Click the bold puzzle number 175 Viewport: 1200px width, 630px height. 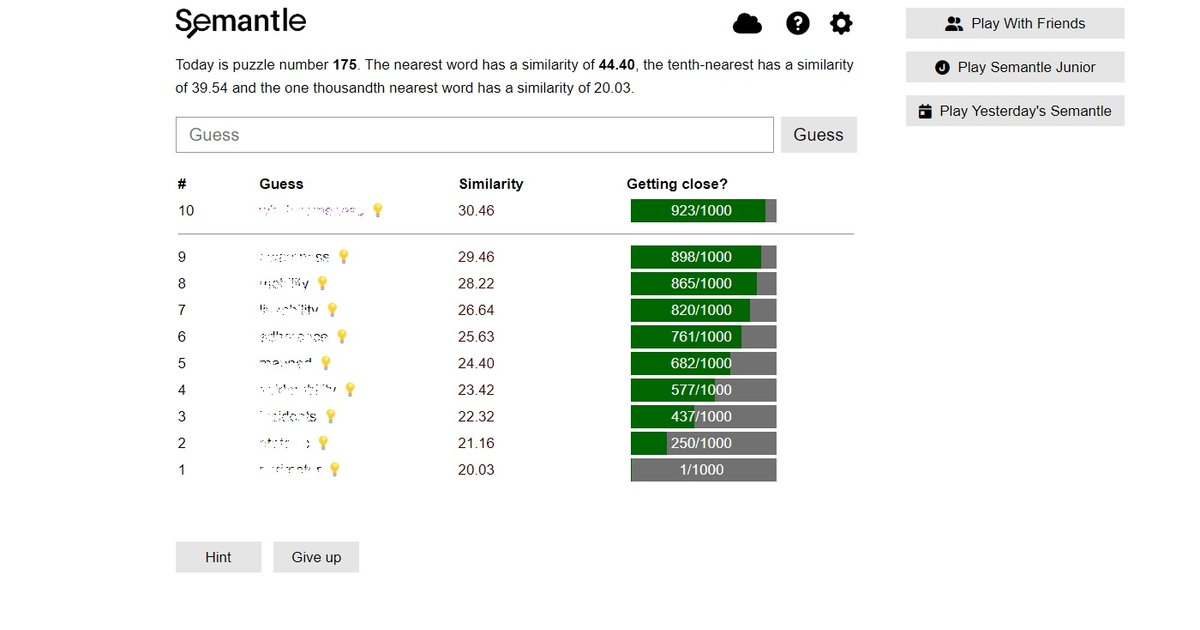pyautogui.click(x=345, y=65)
